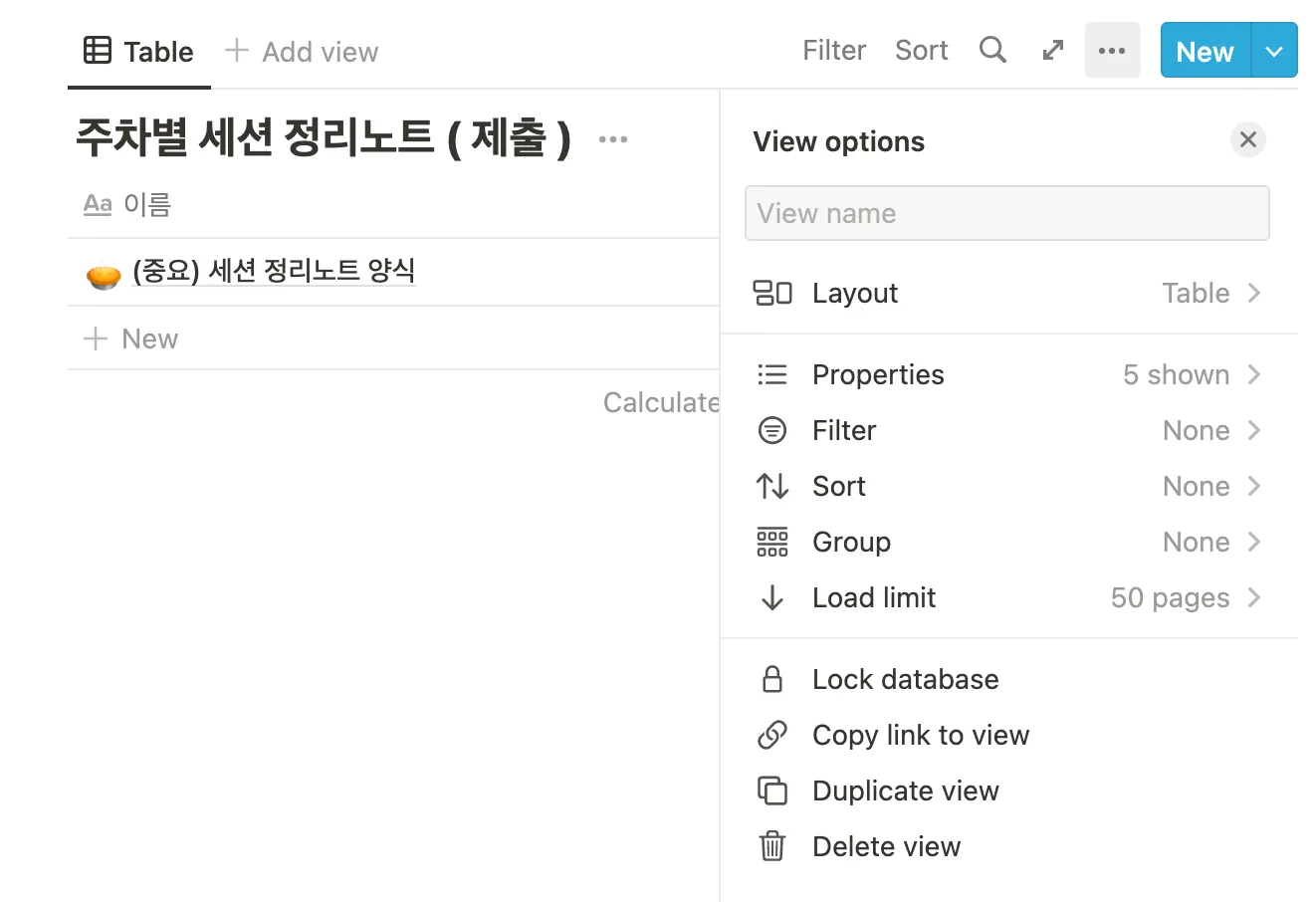The width and height of the screenshot is (1316, 902).
Task: Click the Duplicate view squares icon
Action: click(x=772, y=790)
